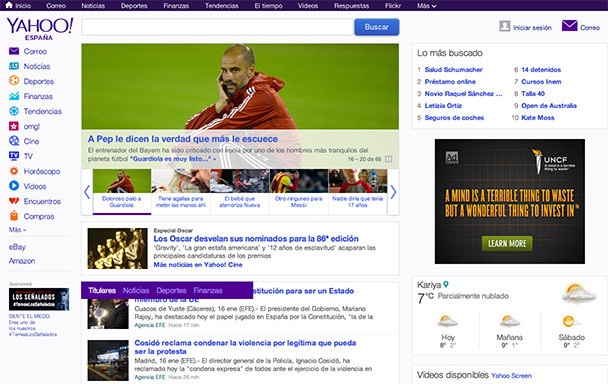Click inside the search input field

point(217,27)
